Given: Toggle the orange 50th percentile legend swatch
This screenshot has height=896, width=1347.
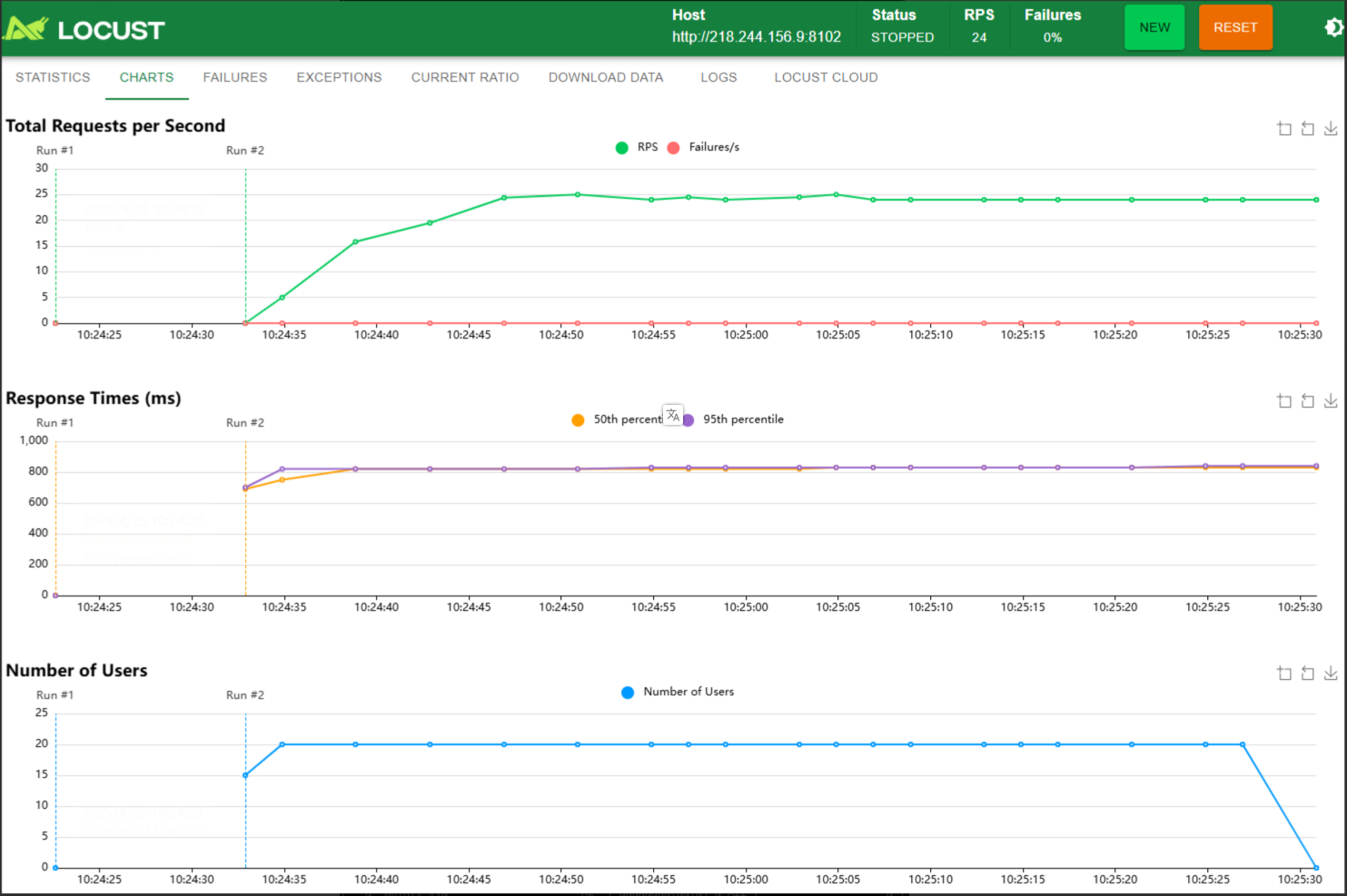Looking at the screenshot, I should [578, 419].
